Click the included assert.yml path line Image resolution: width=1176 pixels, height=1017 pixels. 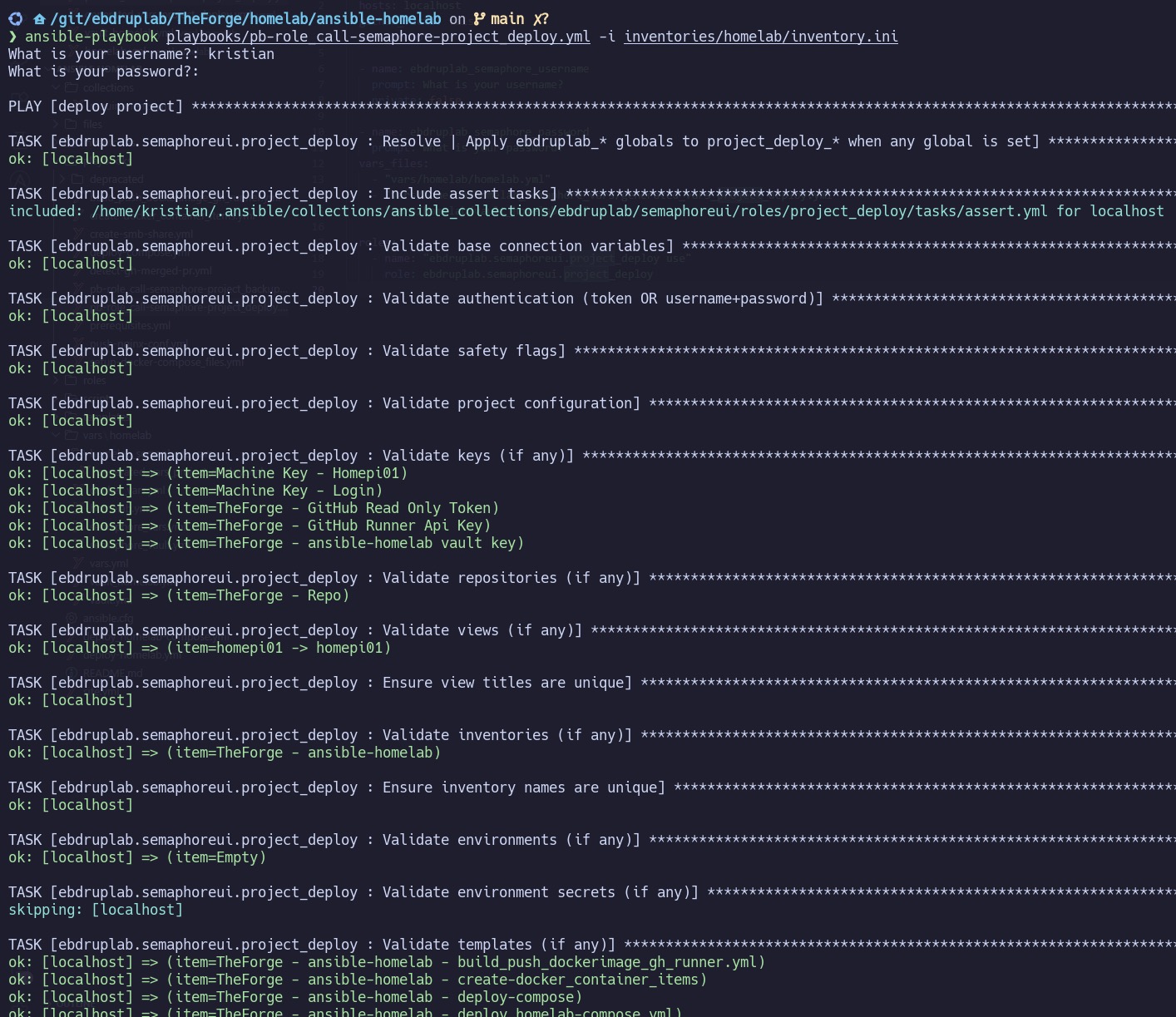click(x=586, y=211)
